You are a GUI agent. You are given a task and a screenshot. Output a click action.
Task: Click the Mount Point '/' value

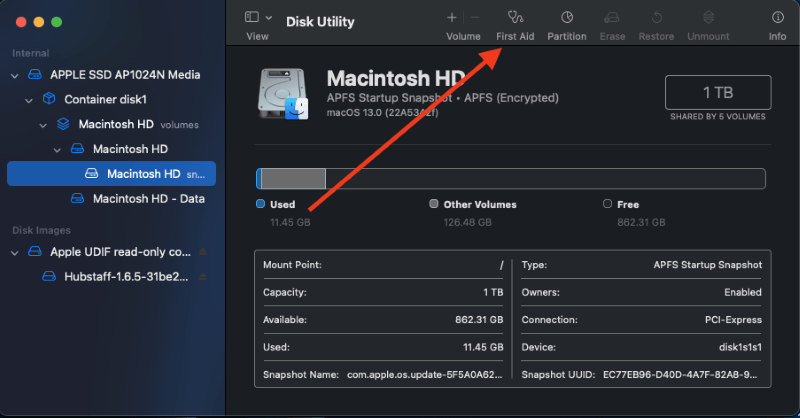(502, 265)
